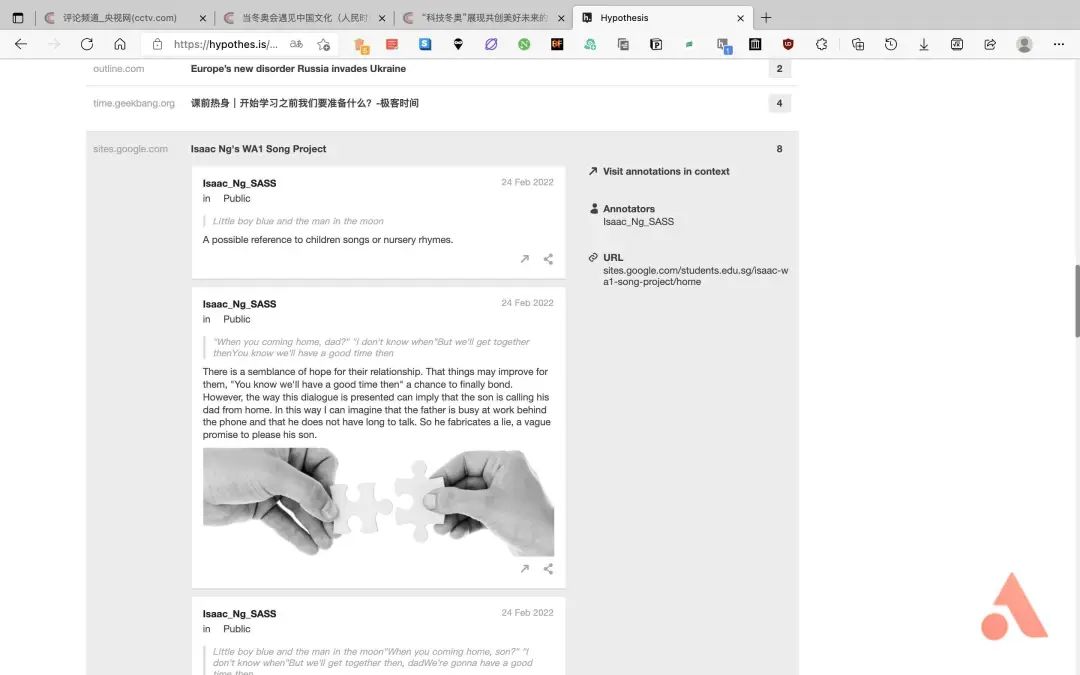Open the gray copy pages extension
Viewport: 1080px width, 675px height.
tap(623, 44)
